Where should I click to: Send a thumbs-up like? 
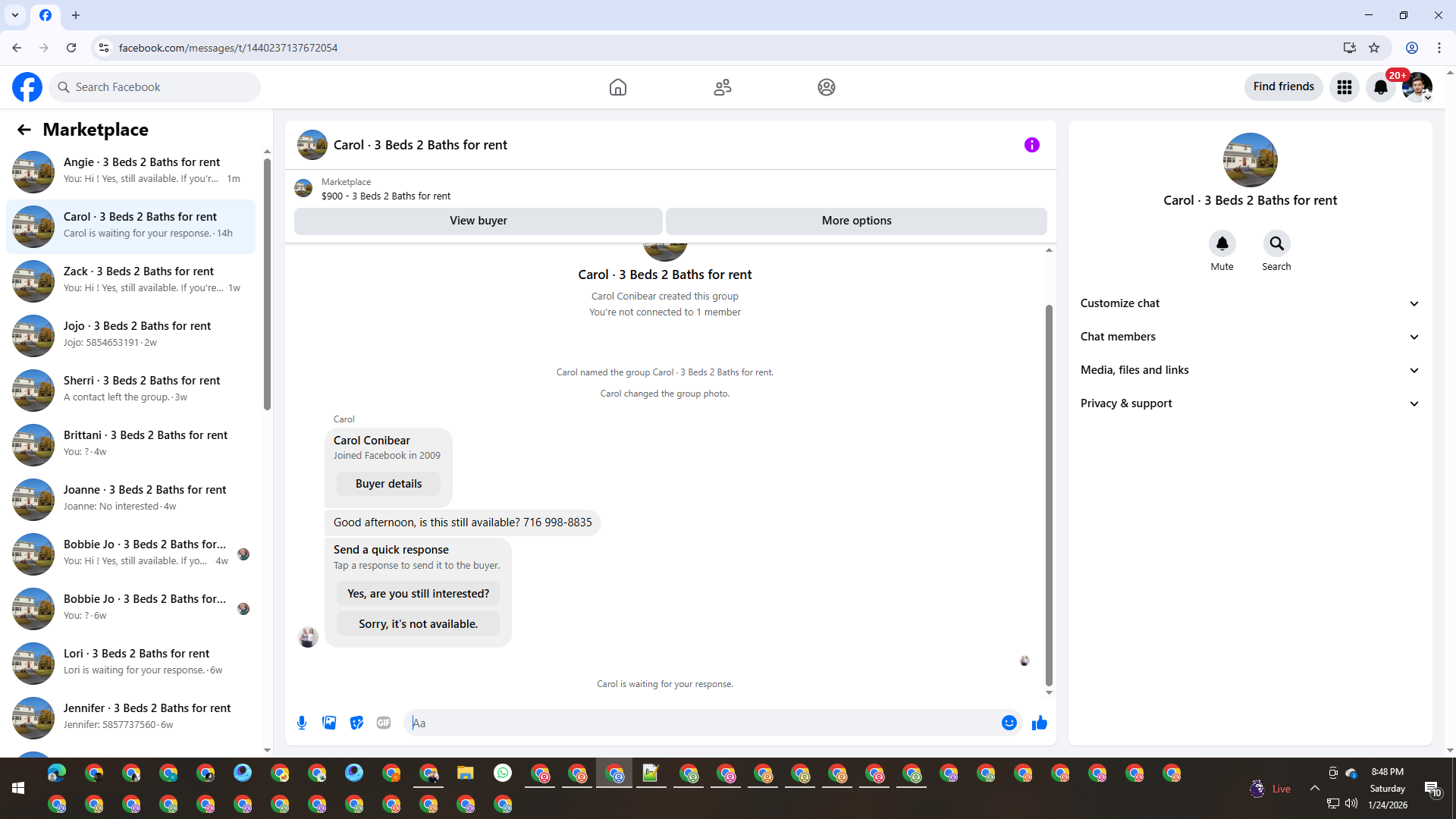pos(1039,723)
